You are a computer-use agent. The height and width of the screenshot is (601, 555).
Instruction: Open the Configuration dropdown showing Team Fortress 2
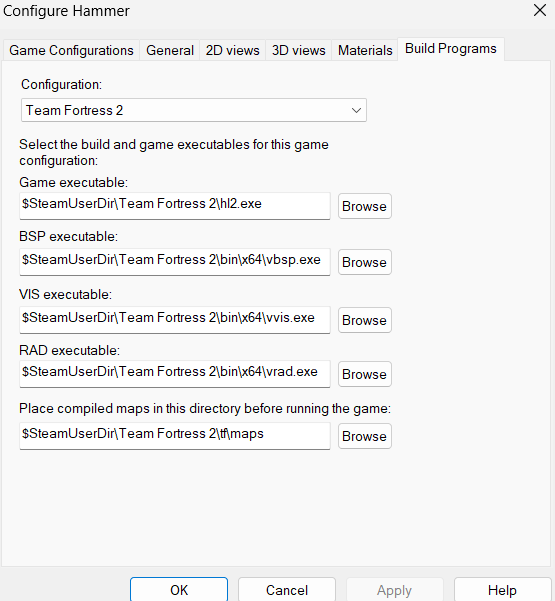click(194, 110)
